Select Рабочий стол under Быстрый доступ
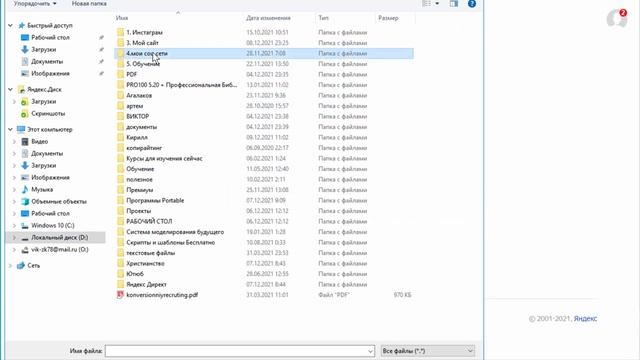Screen dimensions: 640x360 pyautogui.click(x=50, y=38)
